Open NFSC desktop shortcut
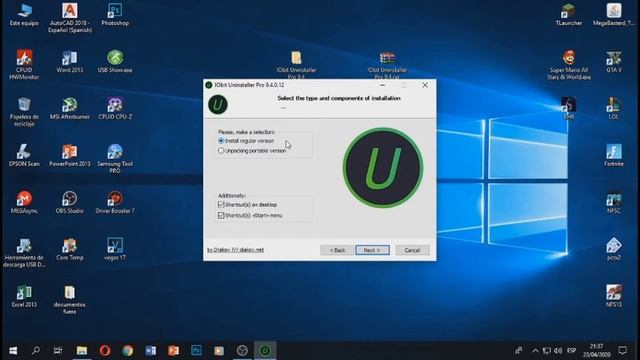 coord(614,202)
